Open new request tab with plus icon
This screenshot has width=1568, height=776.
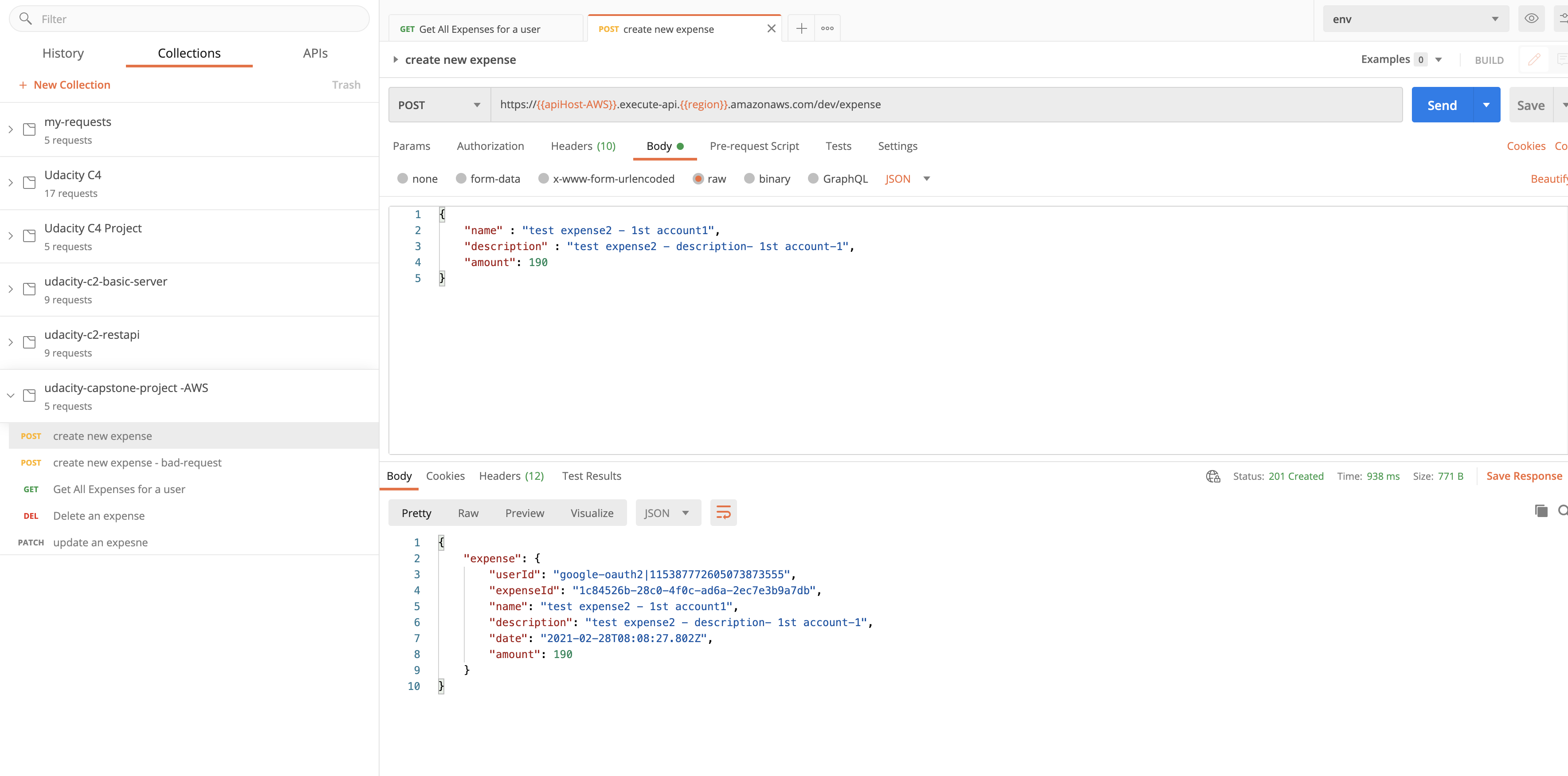[x=801, y=29]
